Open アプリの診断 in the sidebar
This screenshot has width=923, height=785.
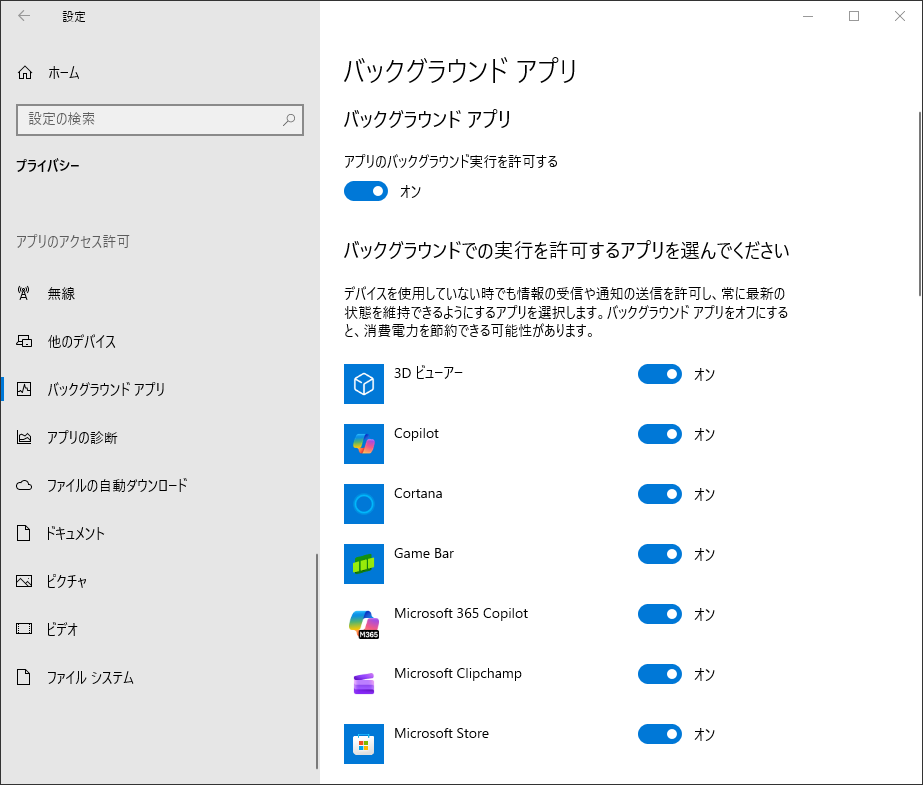pyautogui.click(x=22, y=438)
